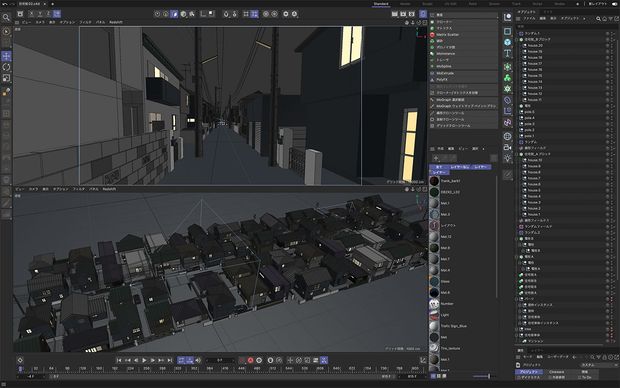Viewport: 620px width, 388px height.
Task: Open the Material Manager hamburger menu
Action: (433, 149)
